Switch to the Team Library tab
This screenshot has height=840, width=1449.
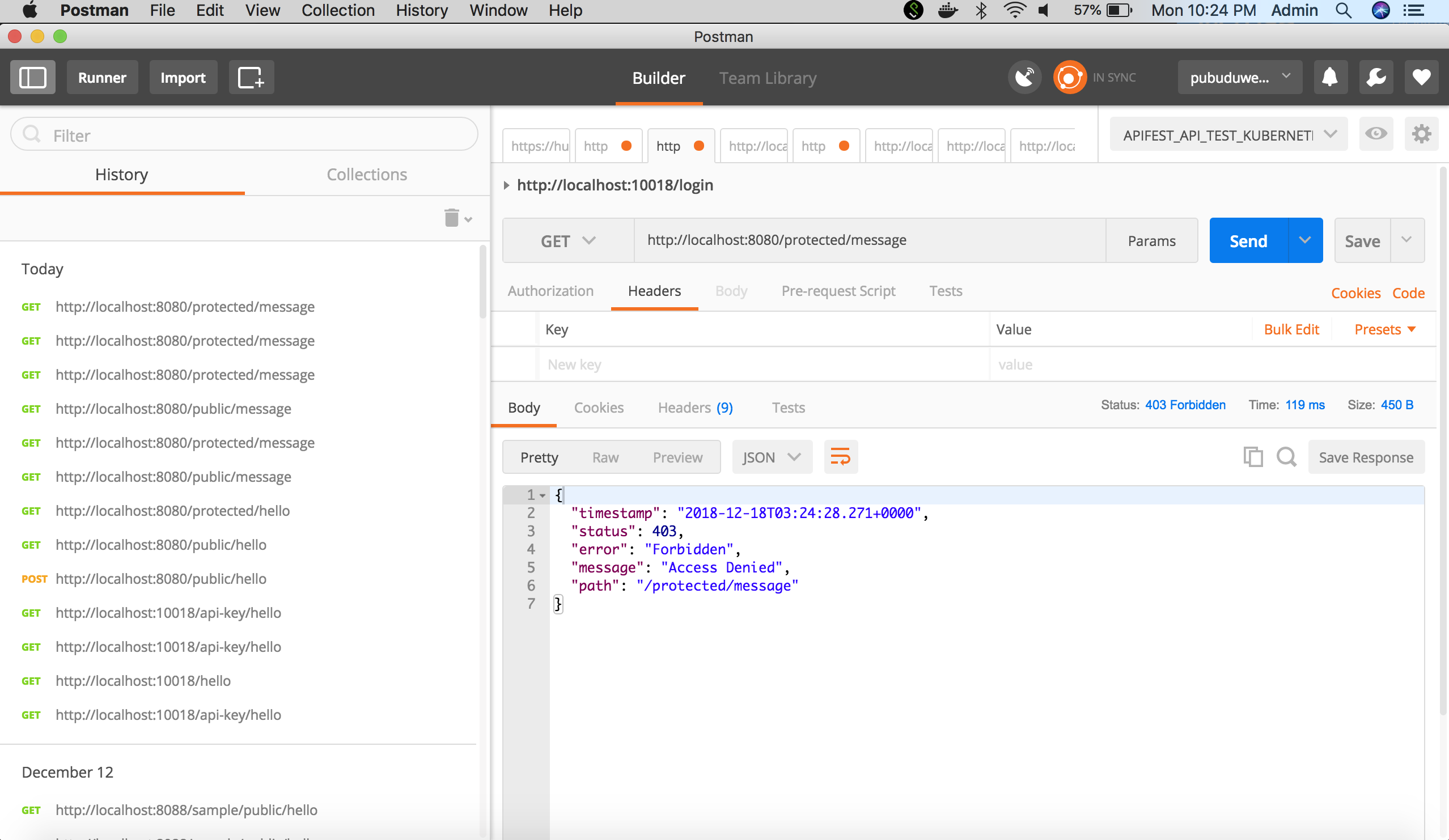(768, 78)
